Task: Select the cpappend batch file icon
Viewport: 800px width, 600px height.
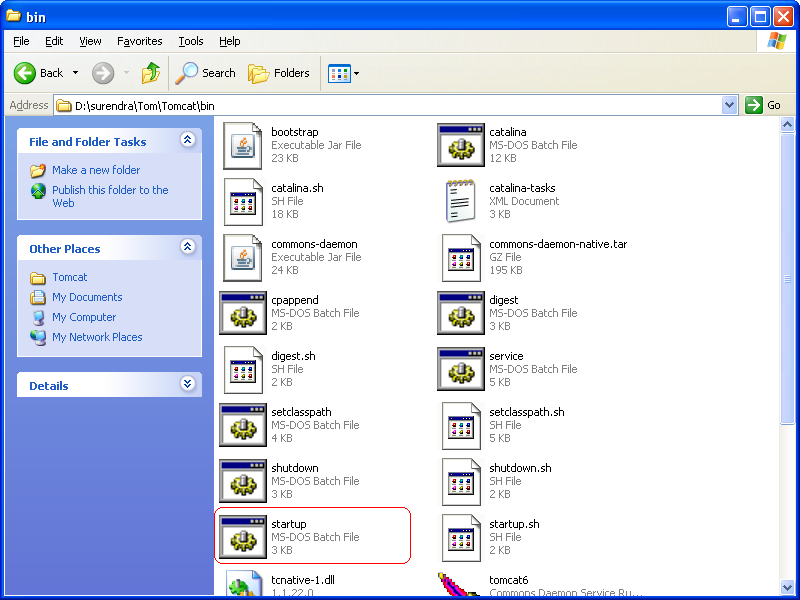Action: pos(243,313)
